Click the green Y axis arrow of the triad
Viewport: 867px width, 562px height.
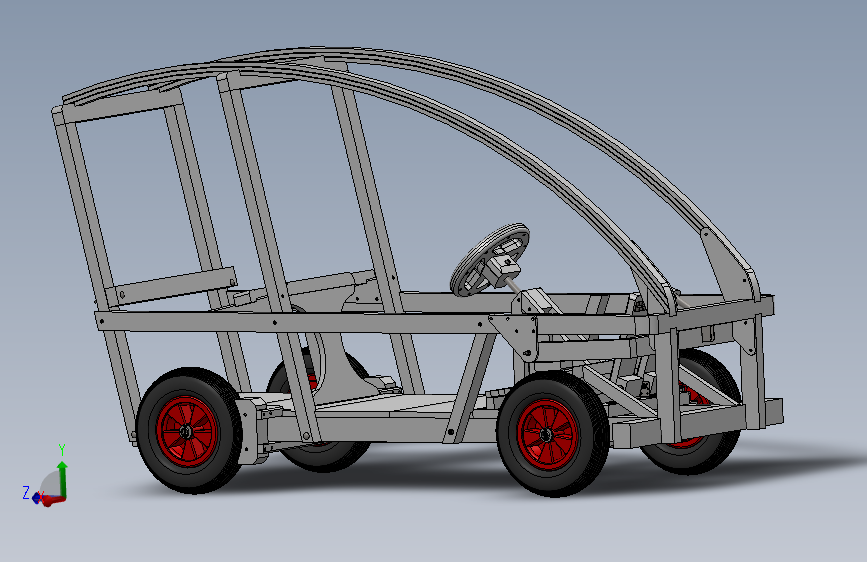(62, 478)
